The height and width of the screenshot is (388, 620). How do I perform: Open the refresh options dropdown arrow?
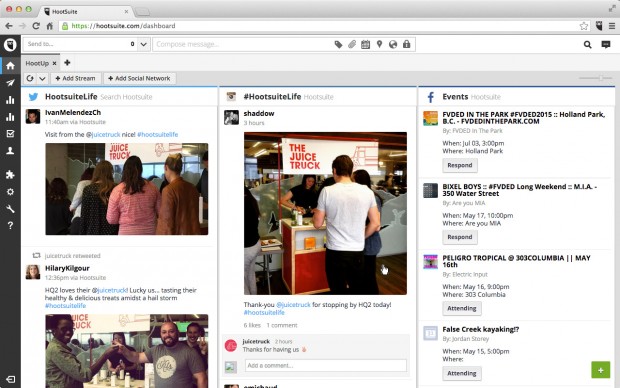point(42,78)
